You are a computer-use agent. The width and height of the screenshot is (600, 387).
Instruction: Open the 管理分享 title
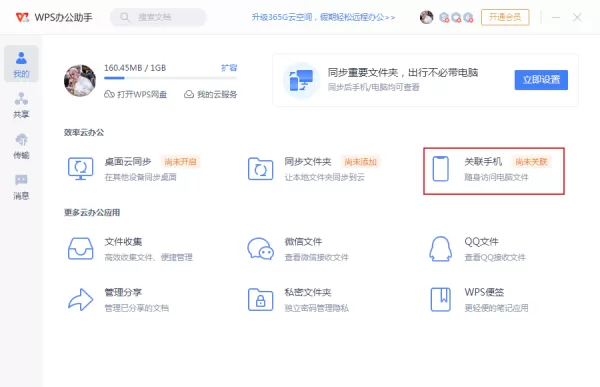coord(123,292)
